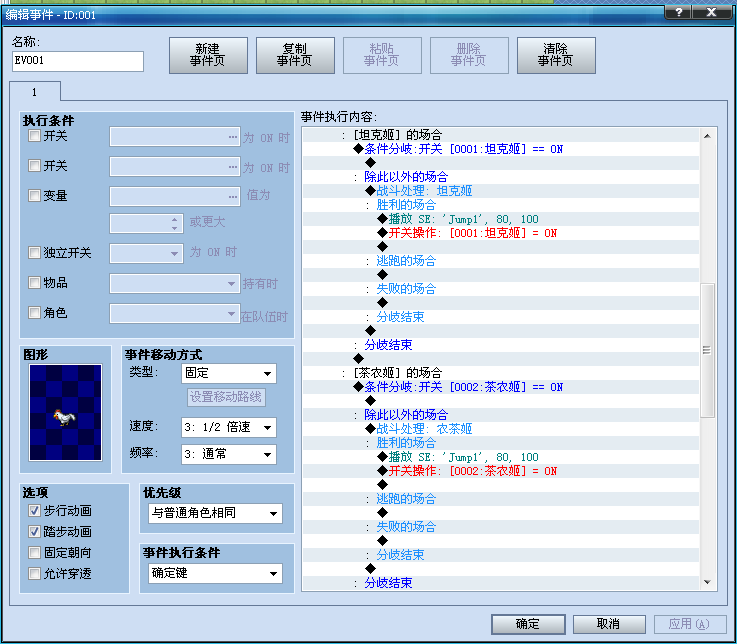Select event page tab 1

(x=35, y=92)
